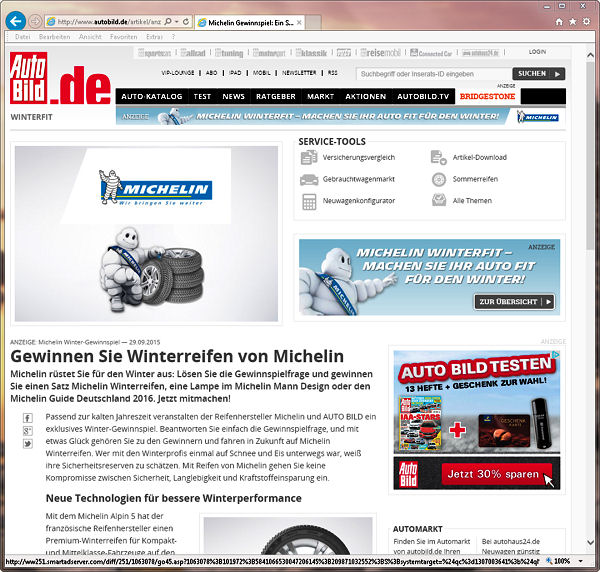Click the Gebrauchtwagenmarkt car icon

[x=309, y=179]
